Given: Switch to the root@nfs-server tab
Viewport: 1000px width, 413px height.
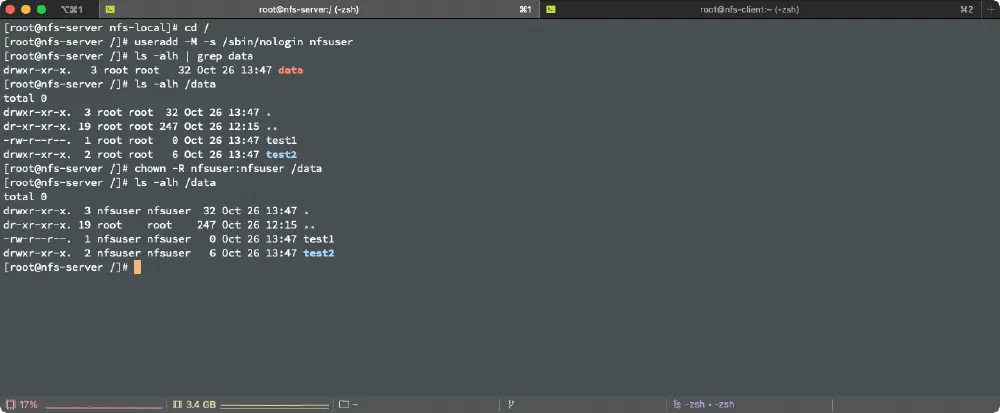Looking at the screenshot, I should (319, 9).
